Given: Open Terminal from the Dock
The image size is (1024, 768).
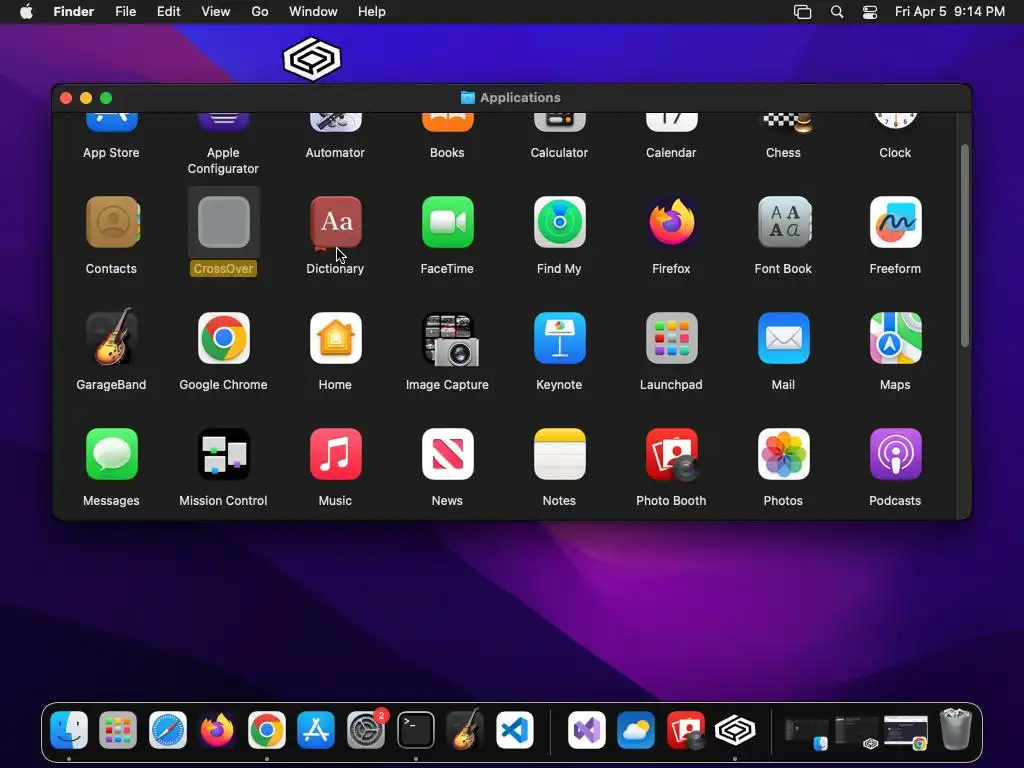Looking at the screenshot, I should coord(416,729).
